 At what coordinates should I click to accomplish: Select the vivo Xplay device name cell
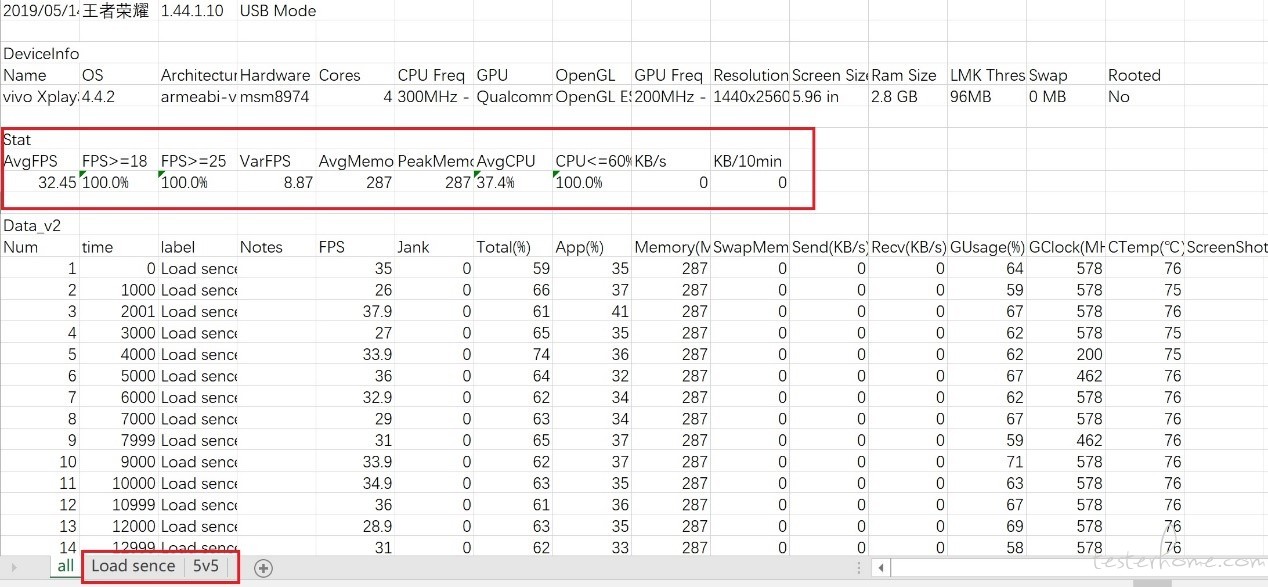tap(40, 96)
